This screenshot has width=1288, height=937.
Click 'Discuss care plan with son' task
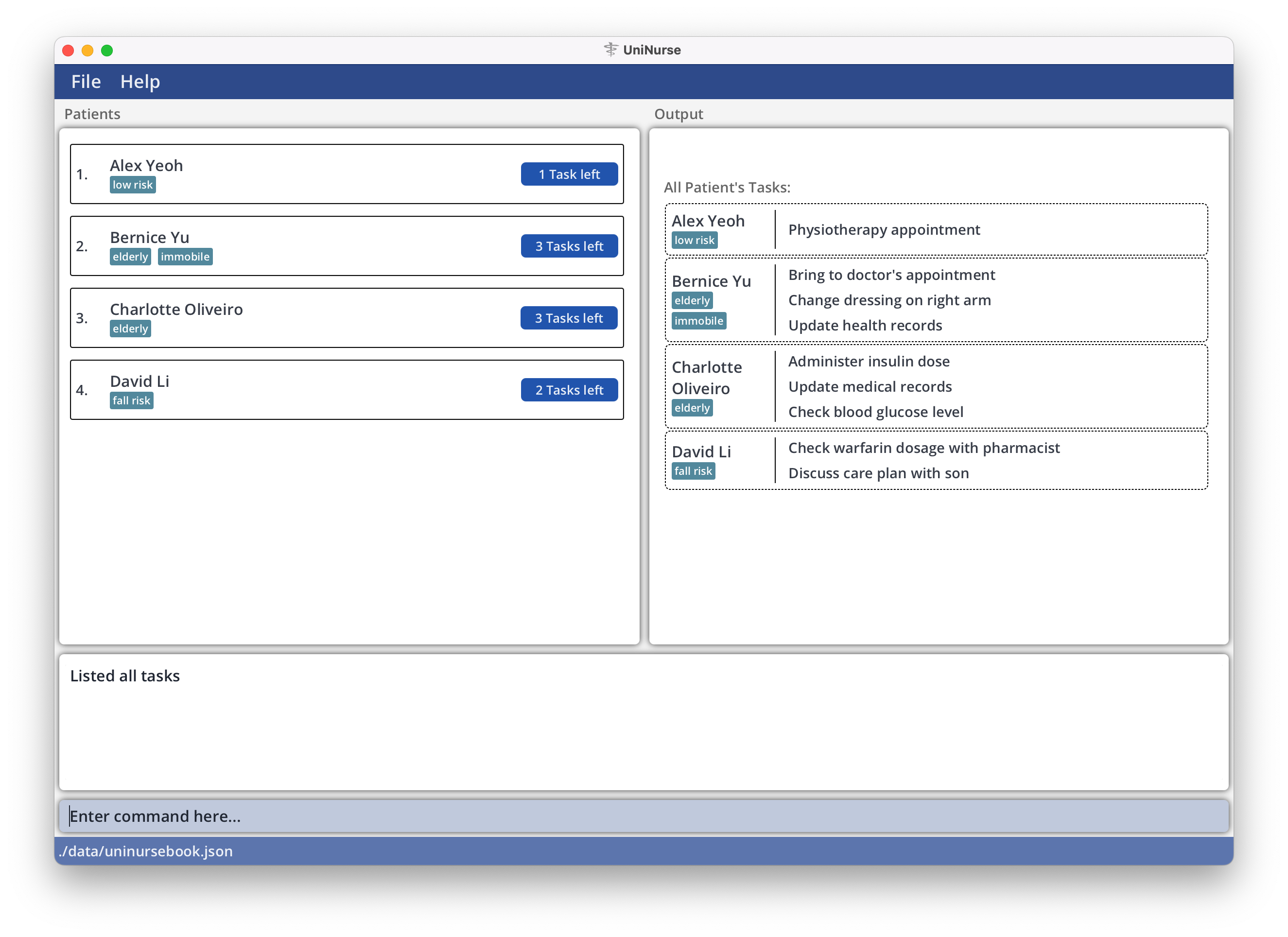click(x=879, y=473)
